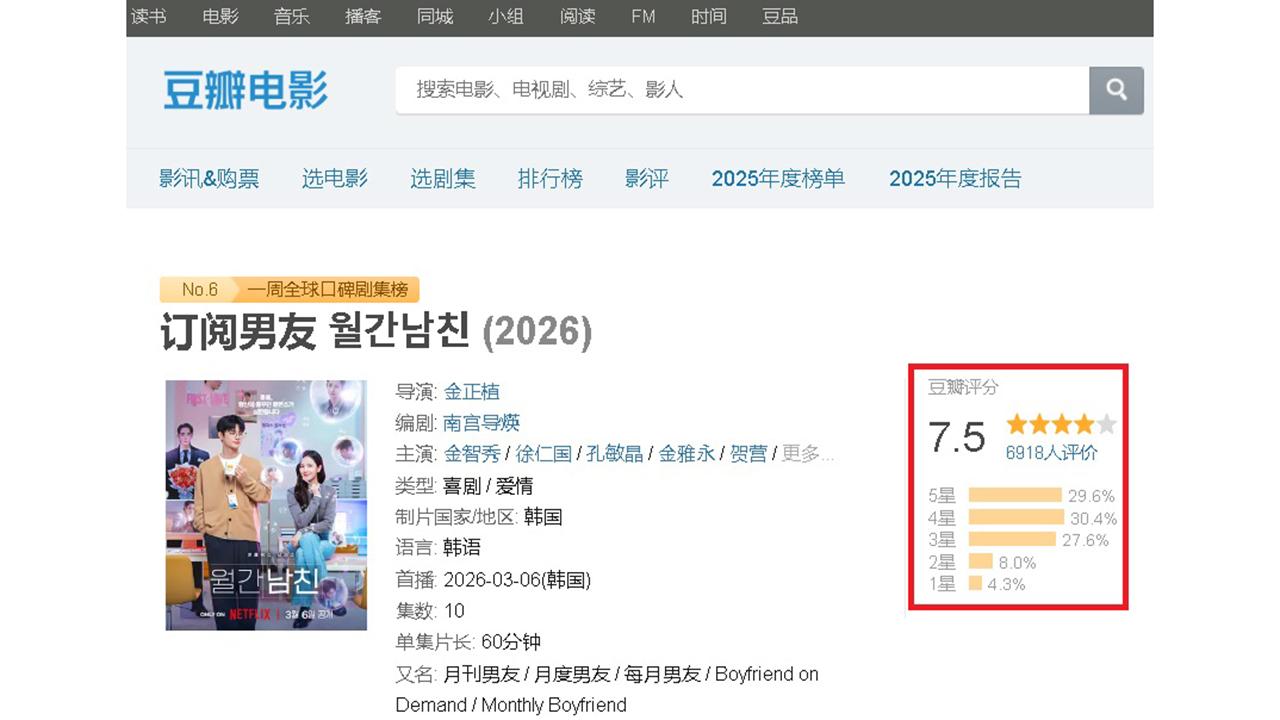Viewport: 1280px width, 720px height.
Task: Click actor 金智秀's name
Action: [x=472, y=454]
